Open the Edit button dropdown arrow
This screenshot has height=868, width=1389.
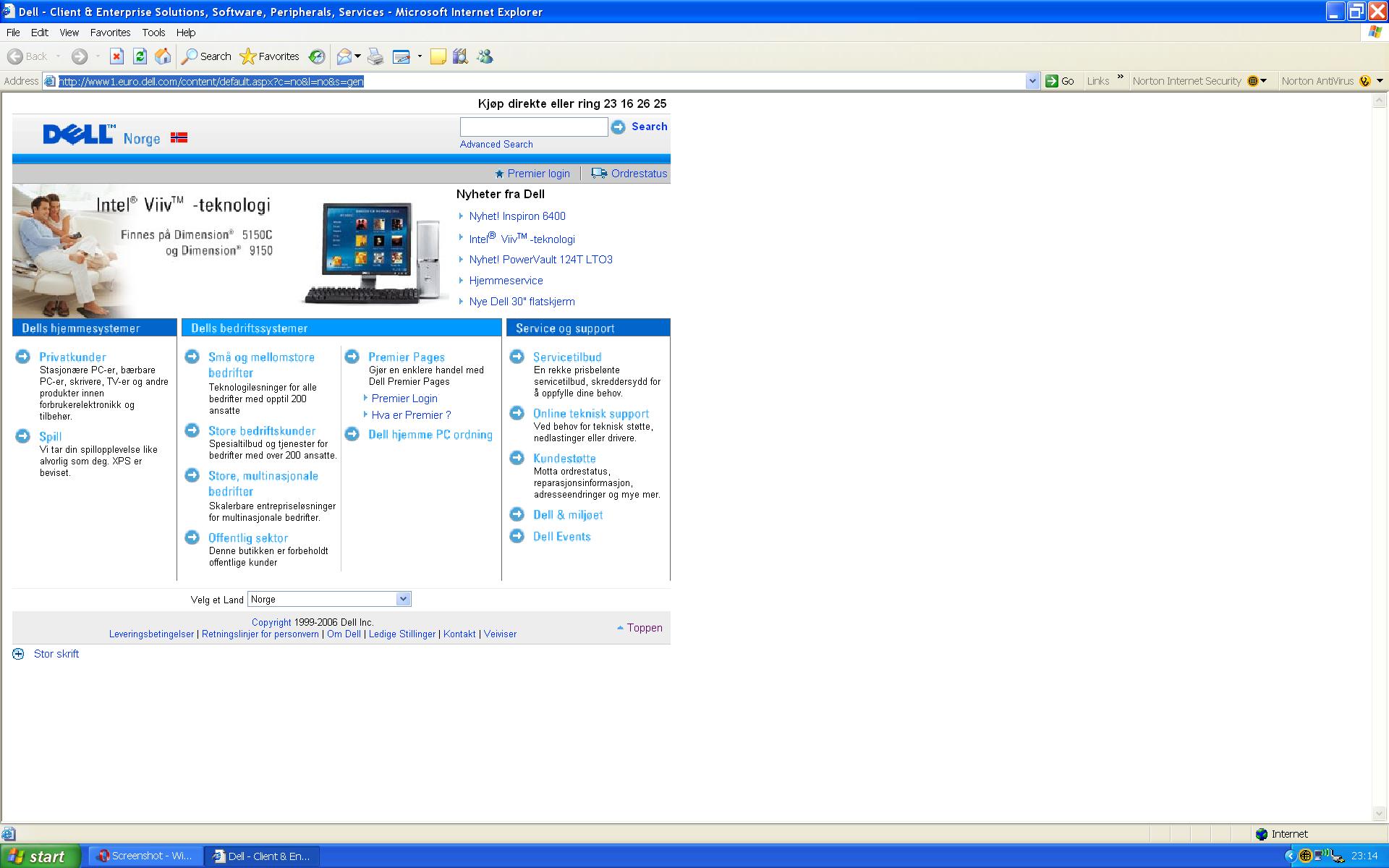420,56
